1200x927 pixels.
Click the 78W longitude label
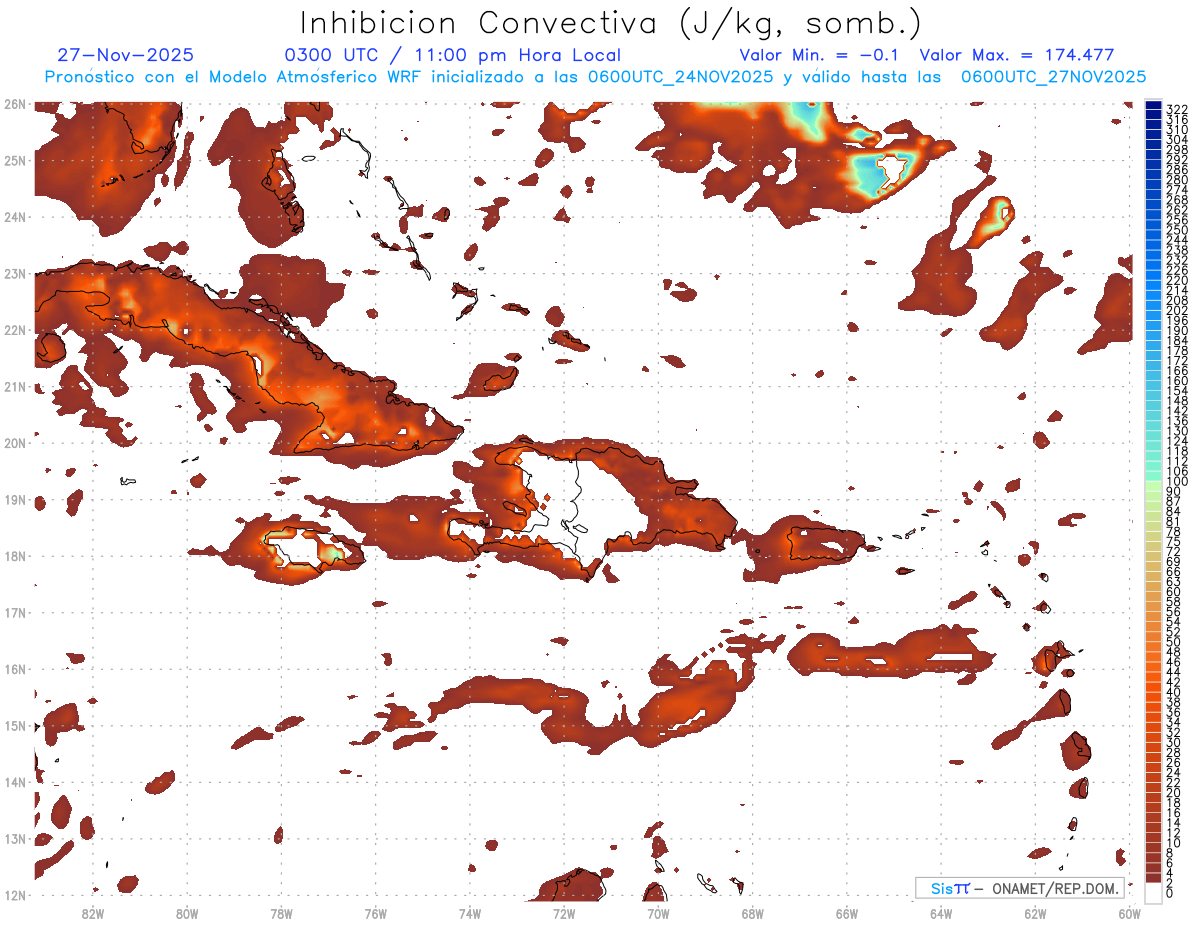281,913
